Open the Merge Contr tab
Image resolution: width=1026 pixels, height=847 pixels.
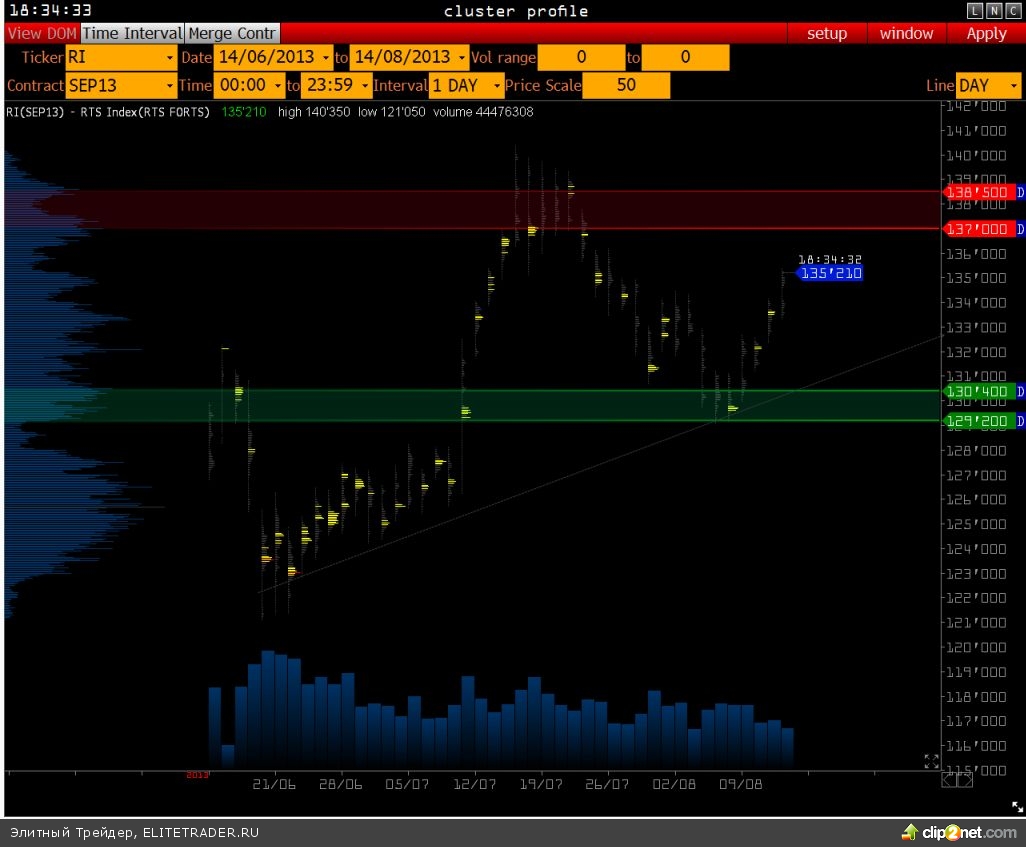click(x=231, y=34)
